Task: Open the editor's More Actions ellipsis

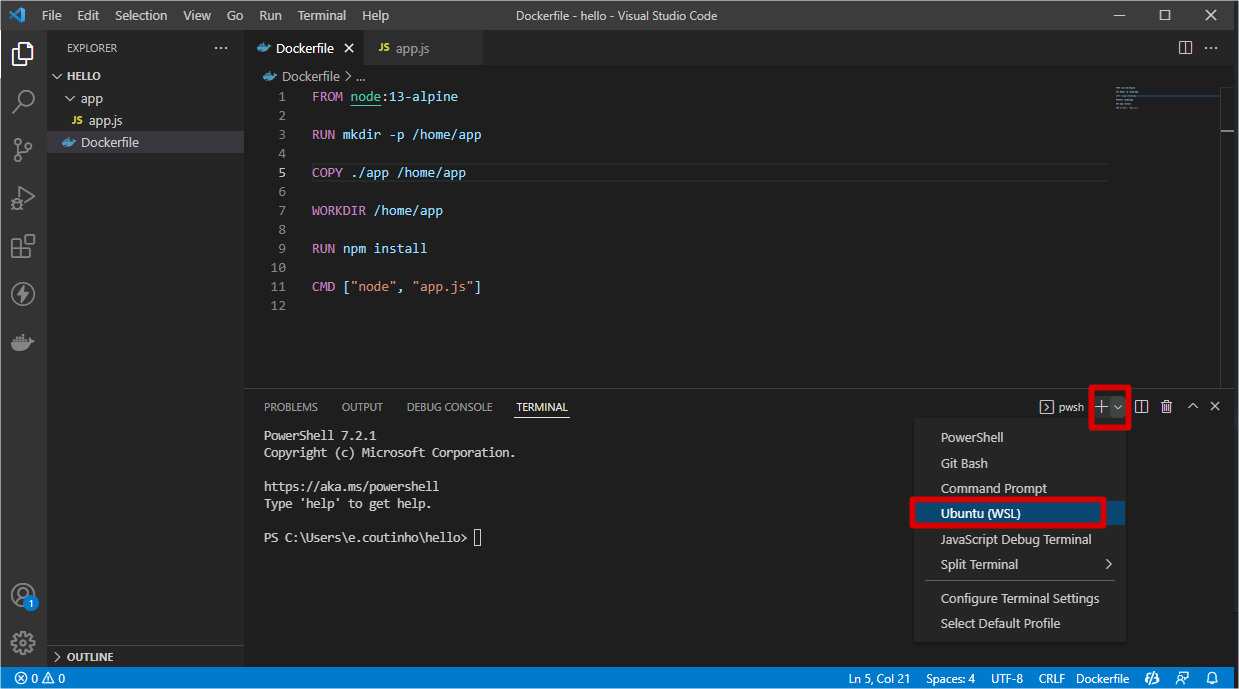Action: coord(1211,48)
